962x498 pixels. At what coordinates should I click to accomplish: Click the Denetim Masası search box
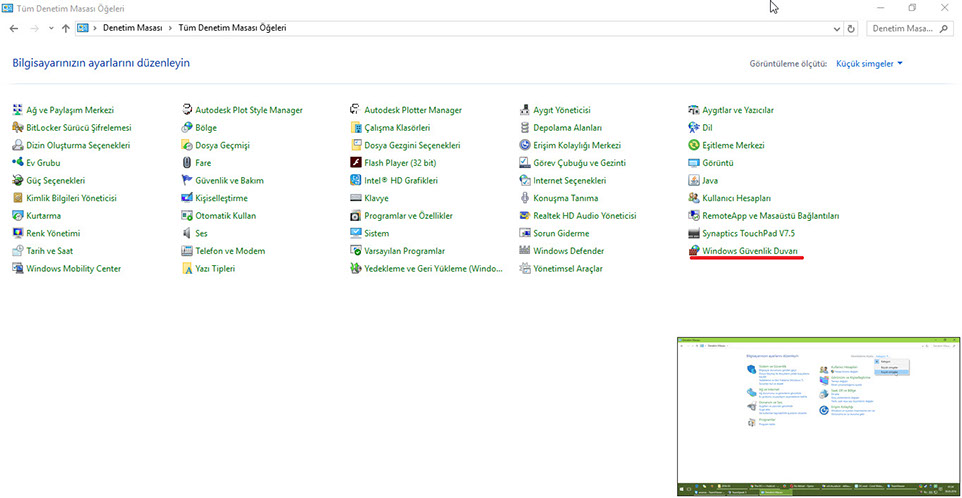point(909,29)
